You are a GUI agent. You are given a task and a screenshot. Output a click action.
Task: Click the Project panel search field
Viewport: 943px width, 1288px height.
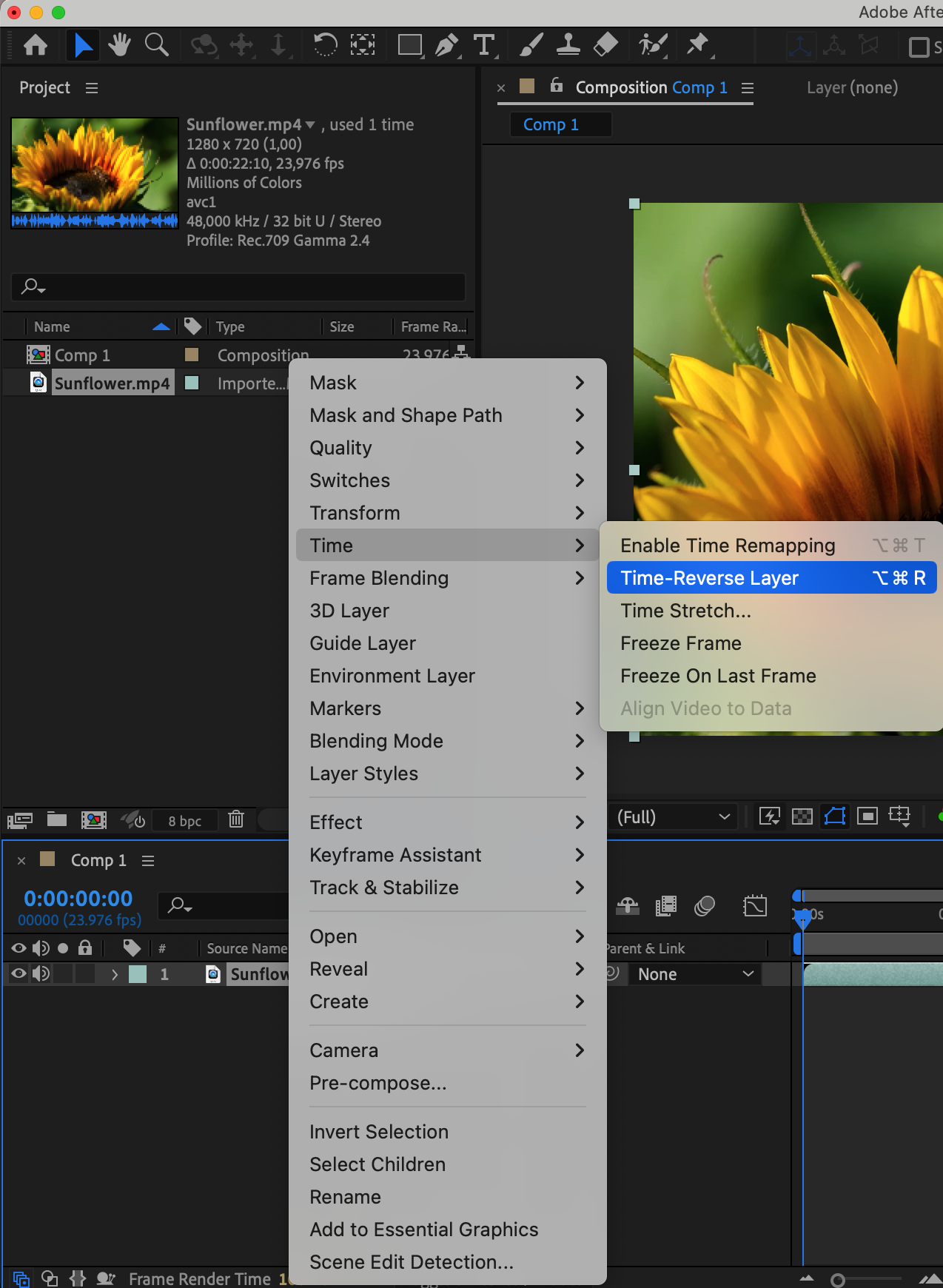coord(238,286)
